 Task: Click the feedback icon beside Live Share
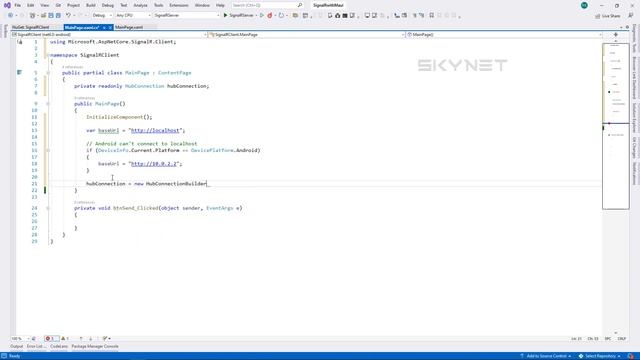(631, 16)
